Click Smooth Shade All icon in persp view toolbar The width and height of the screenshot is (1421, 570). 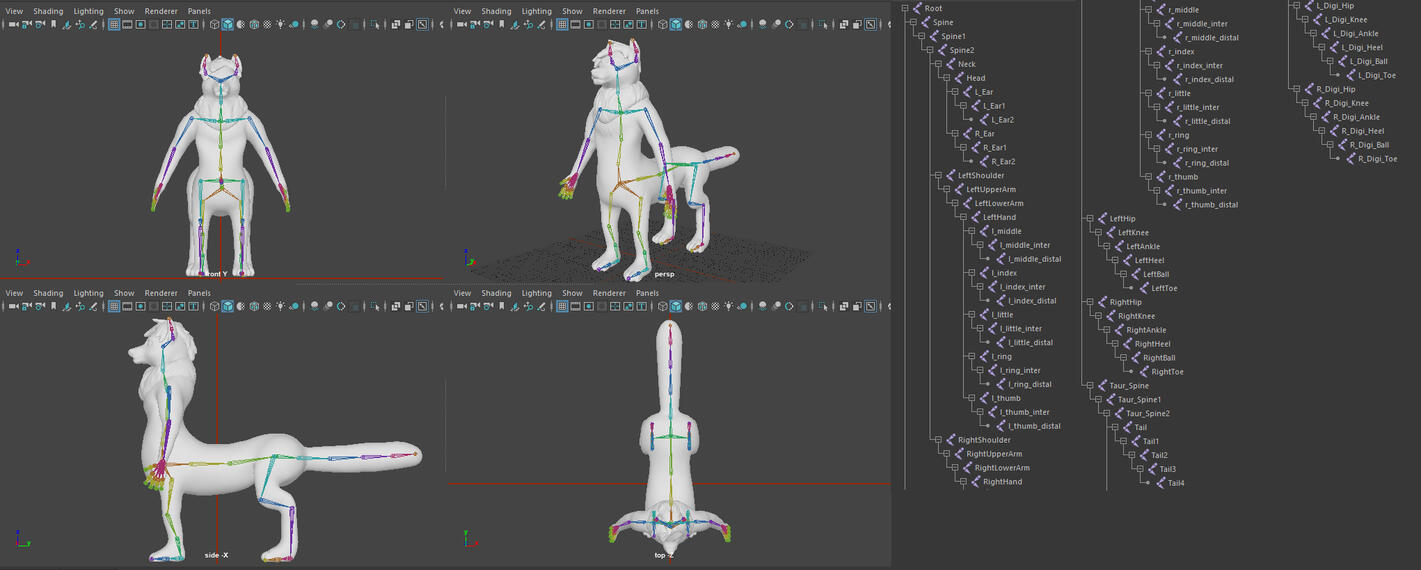click(x=676, y=24)
